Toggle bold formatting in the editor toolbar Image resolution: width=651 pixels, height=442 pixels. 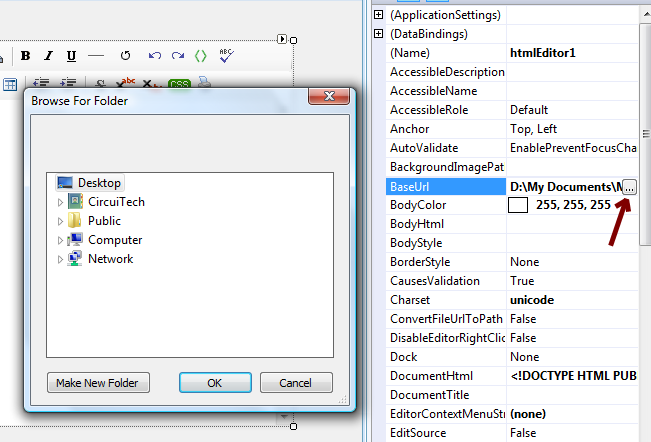(x=25, y=56)
